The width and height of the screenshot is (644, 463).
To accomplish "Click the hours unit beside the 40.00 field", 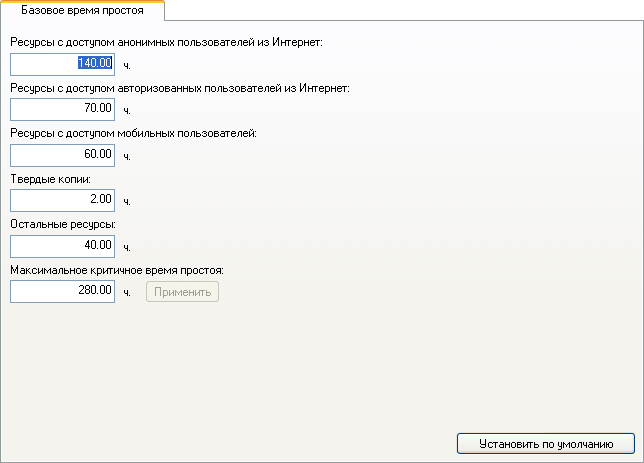I will (x=127, y=248).
